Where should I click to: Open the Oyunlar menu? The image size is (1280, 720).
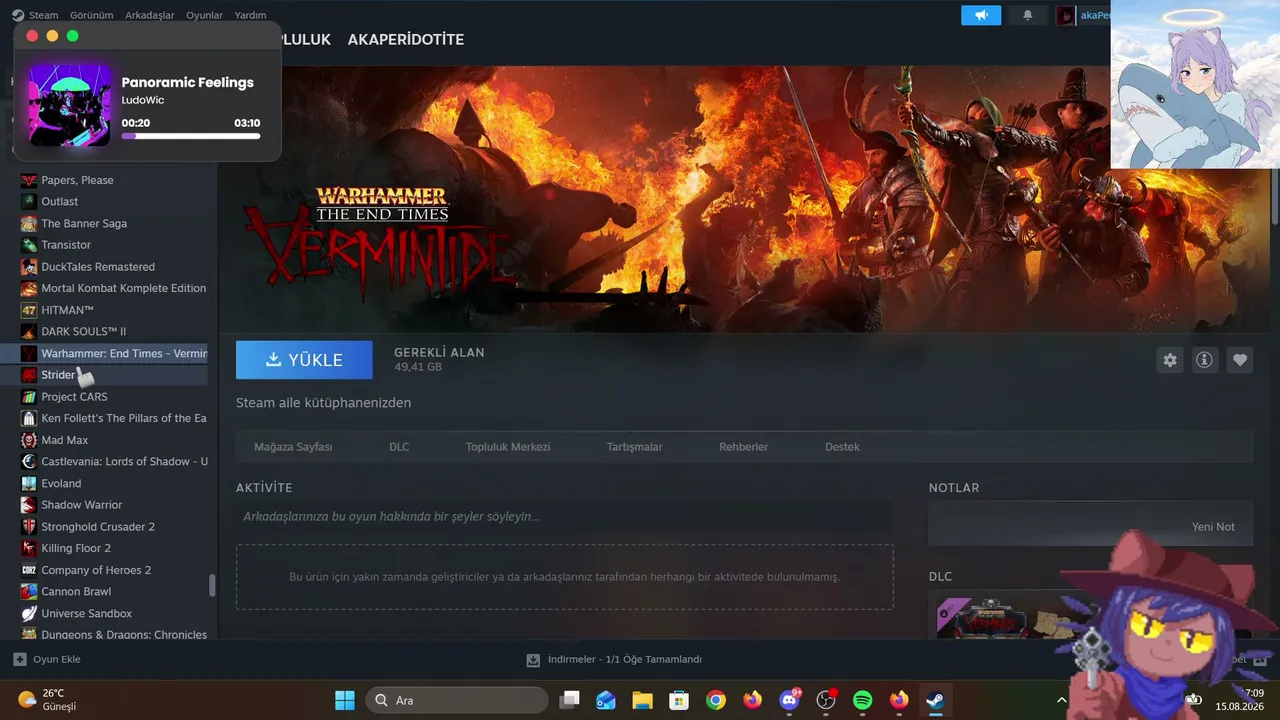click(x=205, y=15)
